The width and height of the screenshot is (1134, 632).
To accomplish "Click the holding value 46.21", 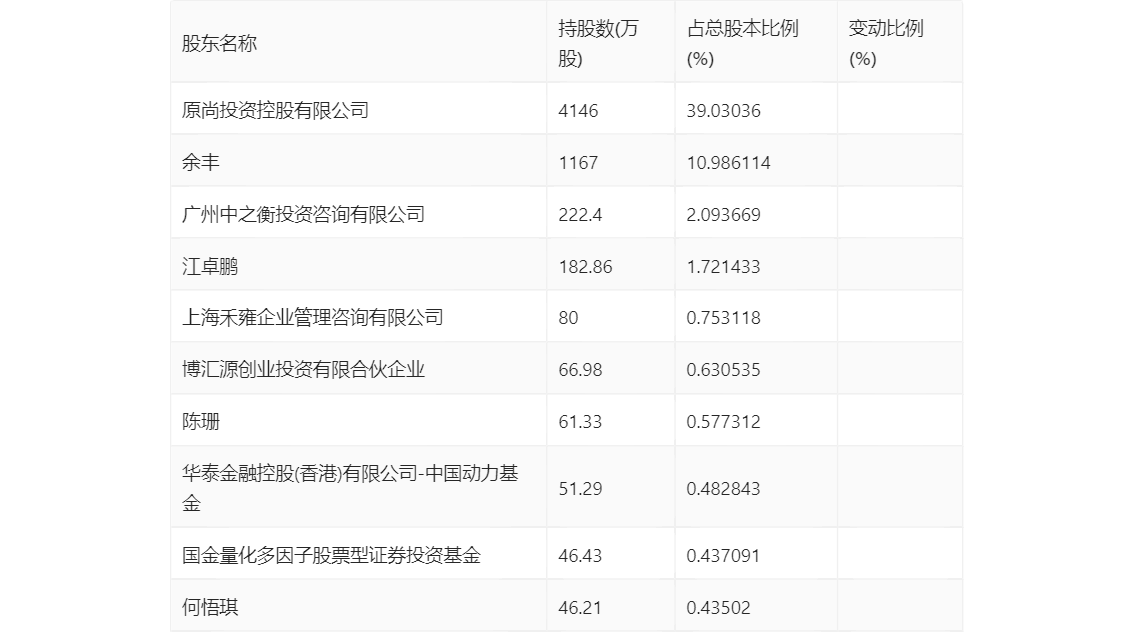I will (580, 607).
